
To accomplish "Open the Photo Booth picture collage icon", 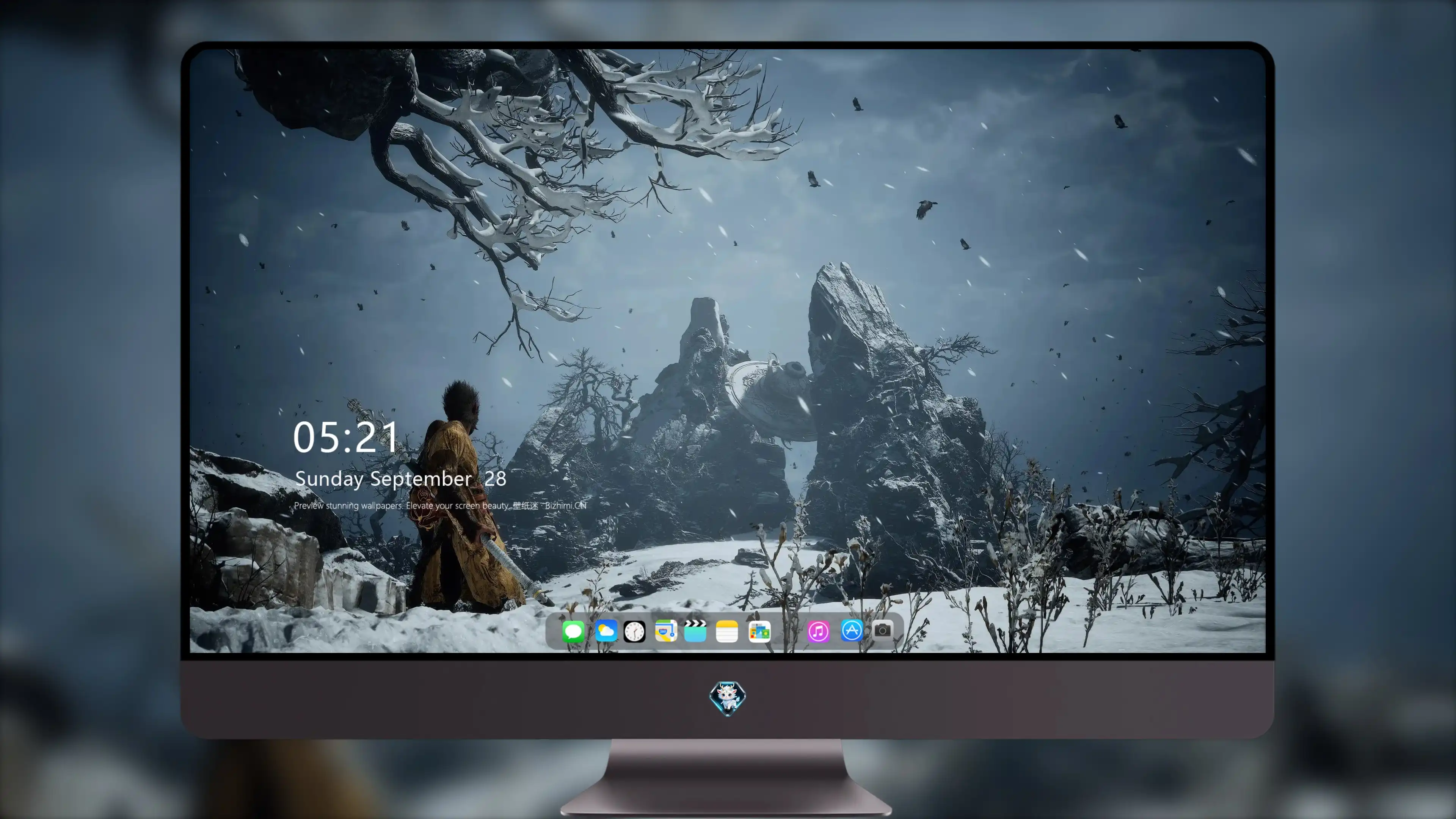I will point(759,631).
